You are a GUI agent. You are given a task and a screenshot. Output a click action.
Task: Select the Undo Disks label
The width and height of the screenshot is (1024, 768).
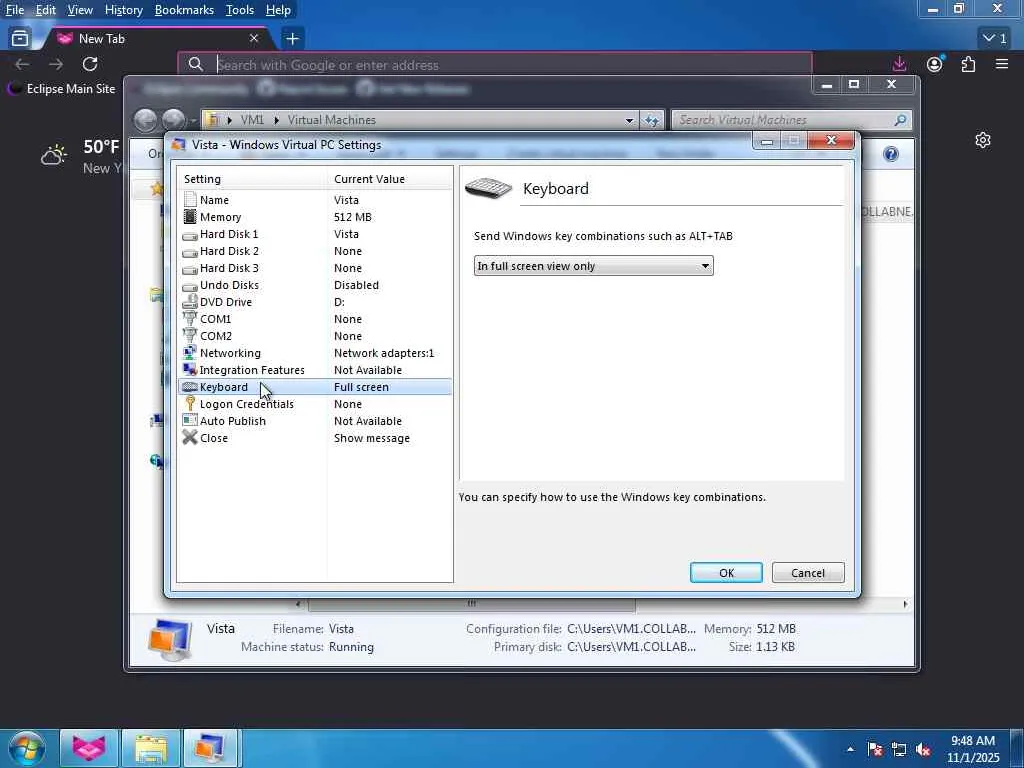click(x=229, y=285)
